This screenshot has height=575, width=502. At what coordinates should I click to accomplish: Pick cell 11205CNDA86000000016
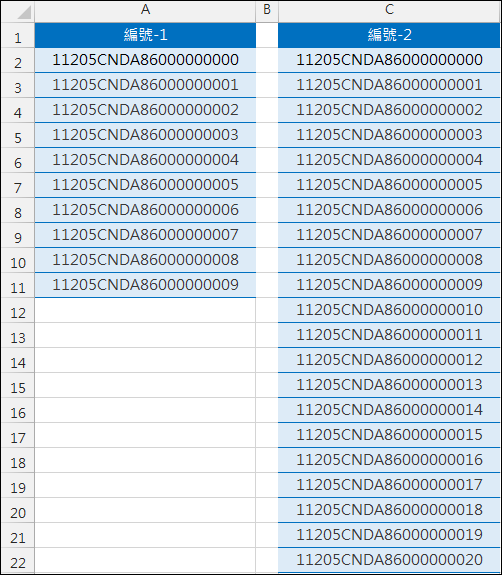(389, 459)
